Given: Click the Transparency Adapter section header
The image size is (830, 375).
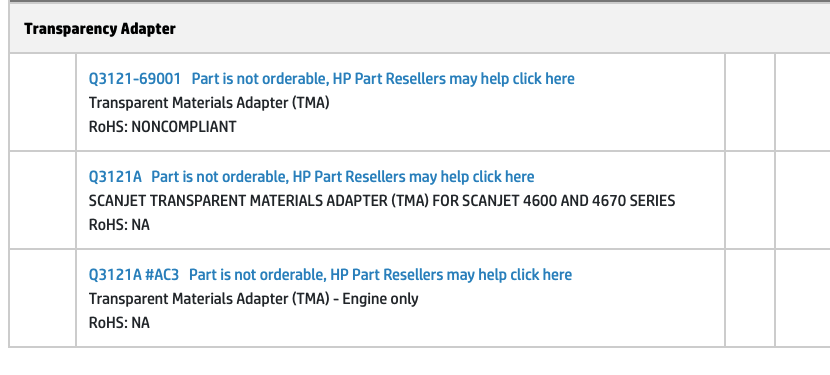Looking at the screenshot, I should point(100,29).
